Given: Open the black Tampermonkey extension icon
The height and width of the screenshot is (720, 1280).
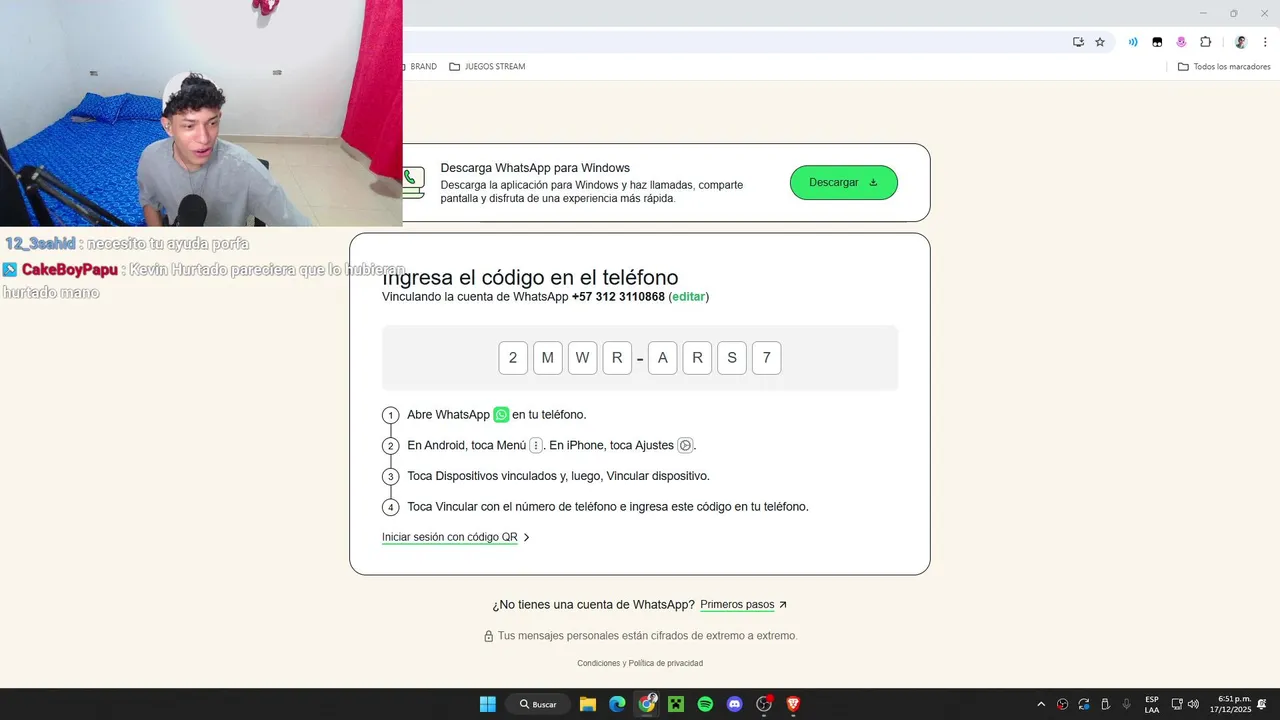Looking at the screenshot, I should 1157,42.
